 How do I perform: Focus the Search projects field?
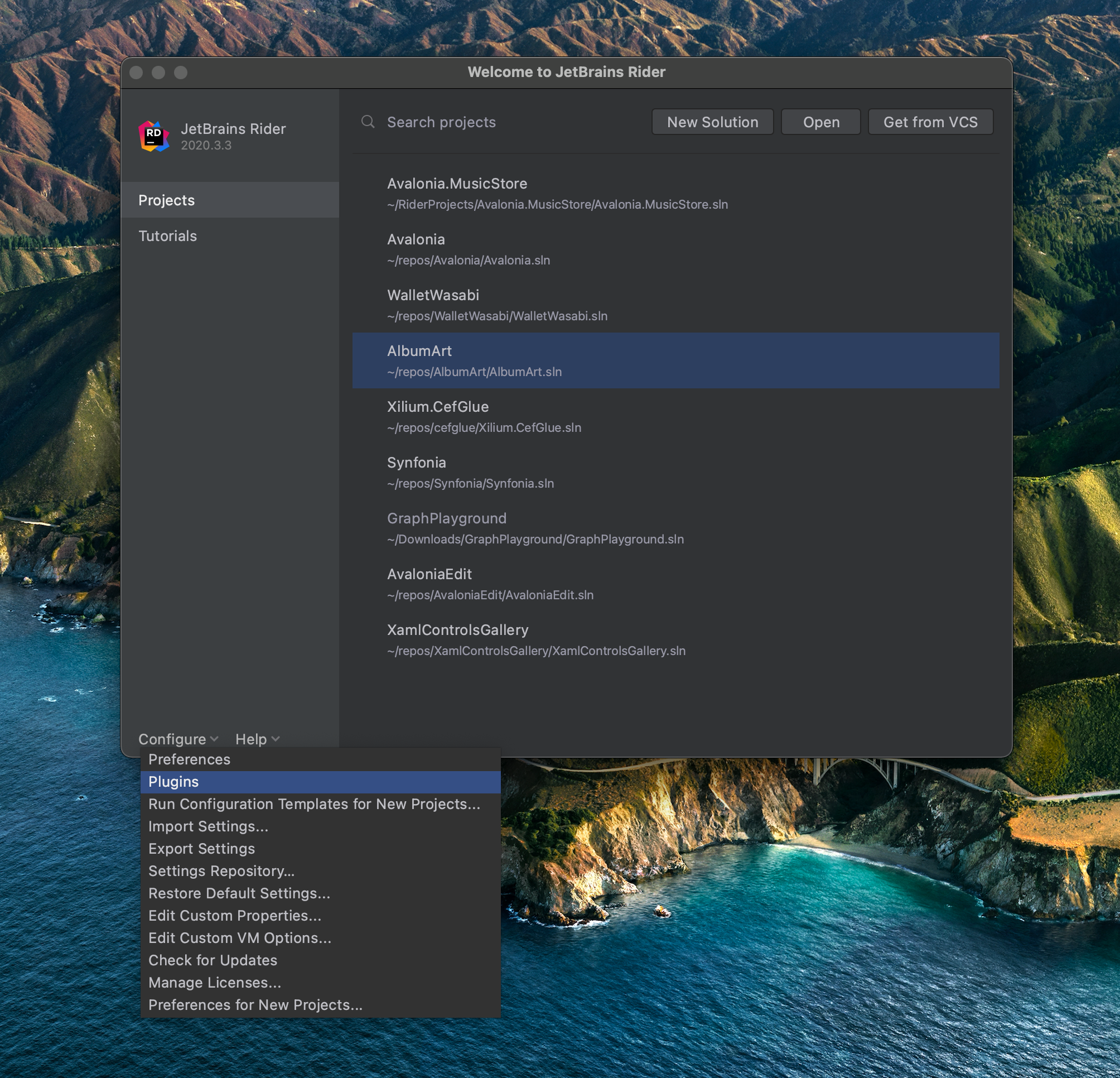(503, 122)
